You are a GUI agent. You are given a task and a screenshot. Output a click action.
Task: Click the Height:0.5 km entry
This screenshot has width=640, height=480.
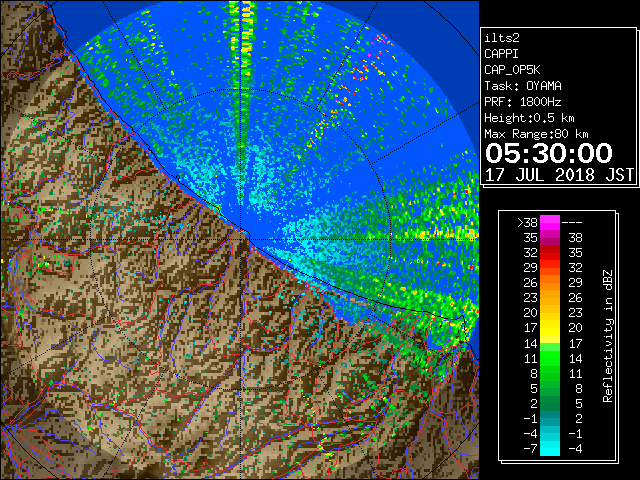click(x=529, y=118)
